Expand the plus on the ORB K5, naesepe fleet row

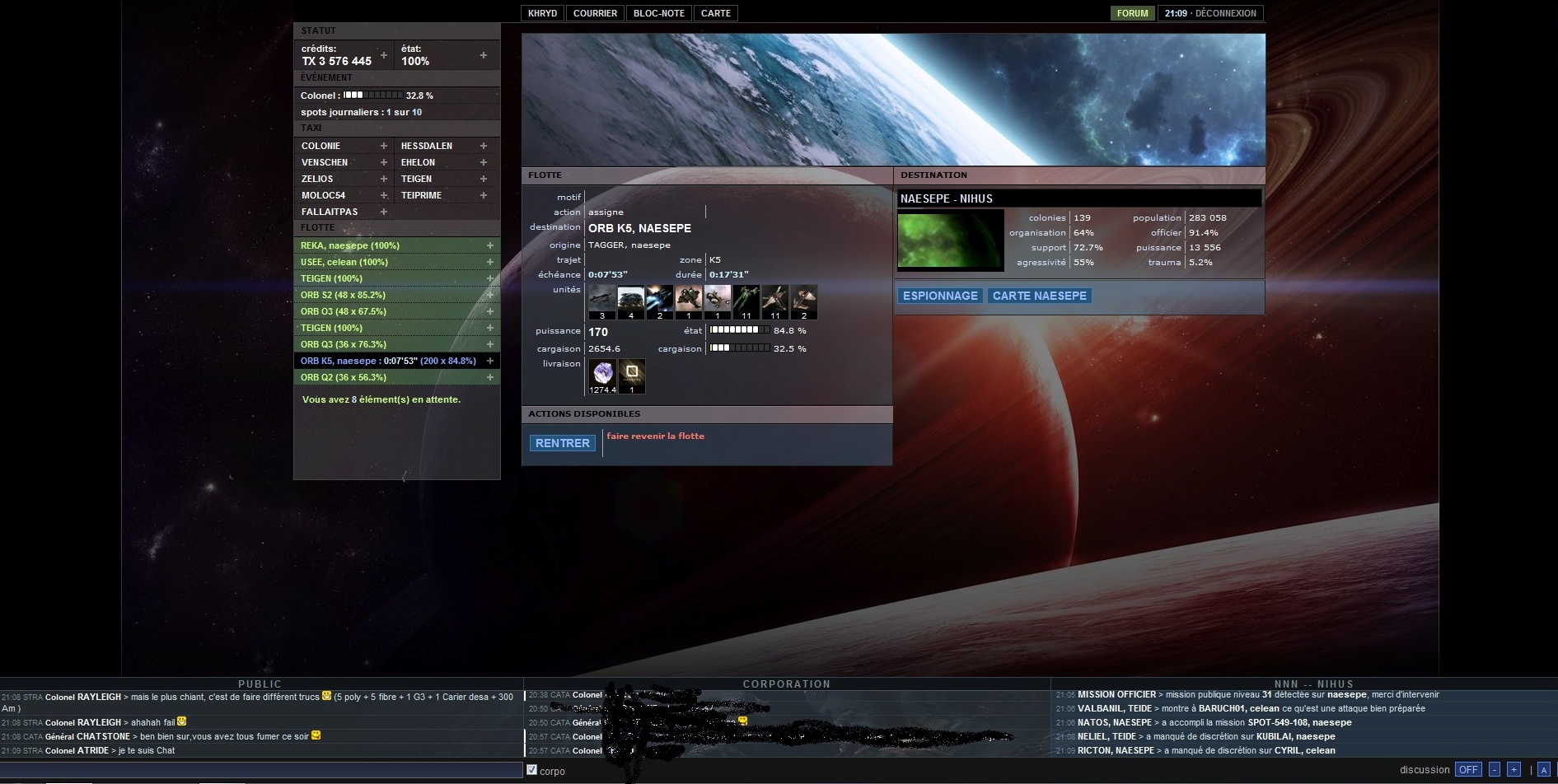[490, 361]
